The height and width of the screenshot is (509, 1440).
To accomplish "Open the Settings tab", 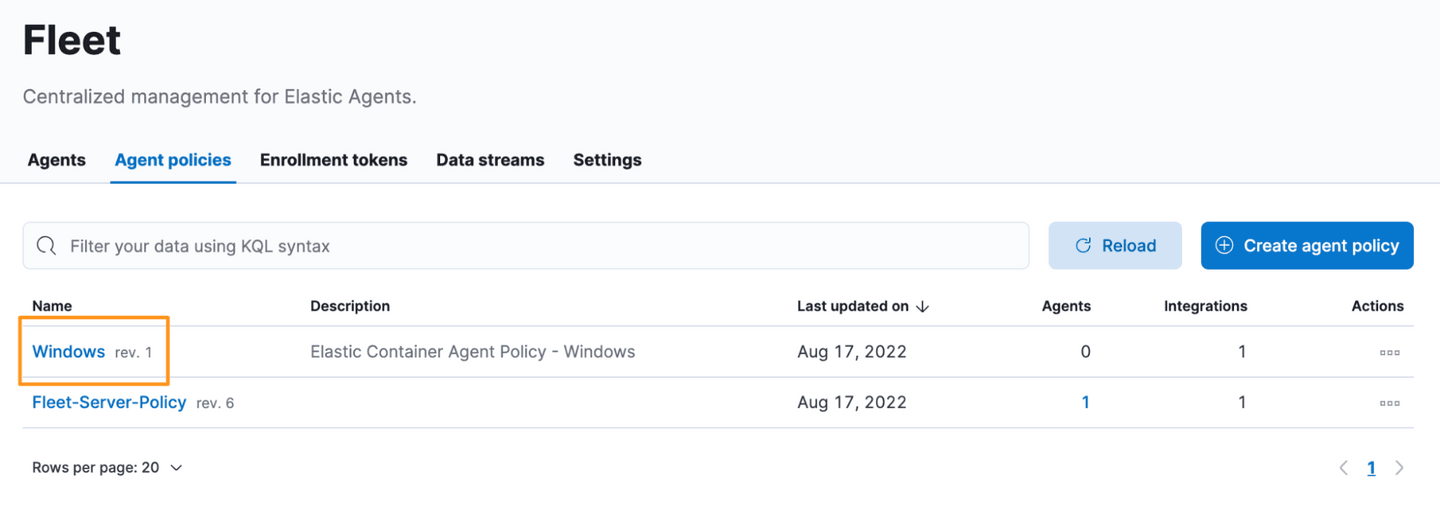I will (x=607, y=160).
